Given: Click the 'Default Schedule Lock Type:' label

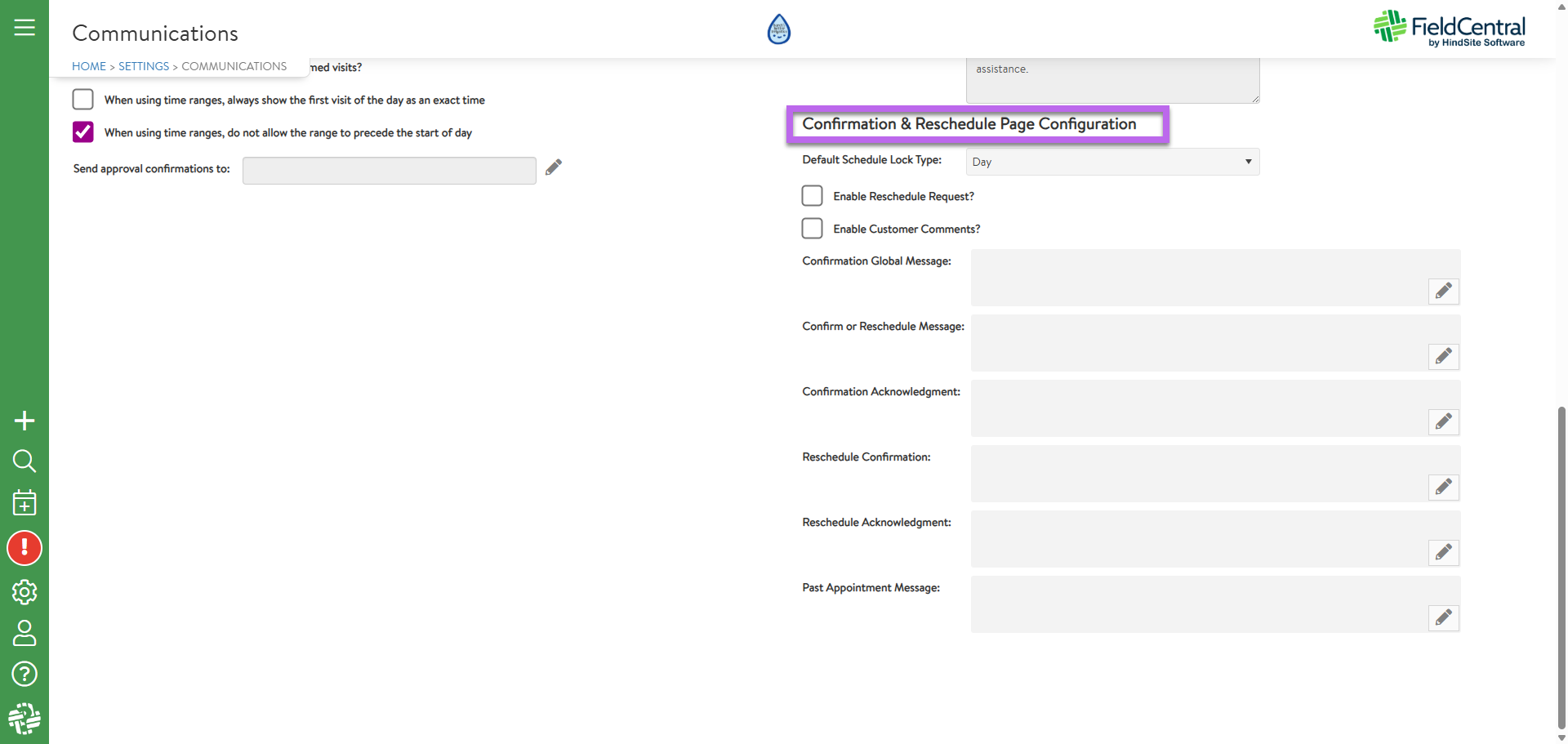Looking at the screenshot, I should (x=872, y=160).
